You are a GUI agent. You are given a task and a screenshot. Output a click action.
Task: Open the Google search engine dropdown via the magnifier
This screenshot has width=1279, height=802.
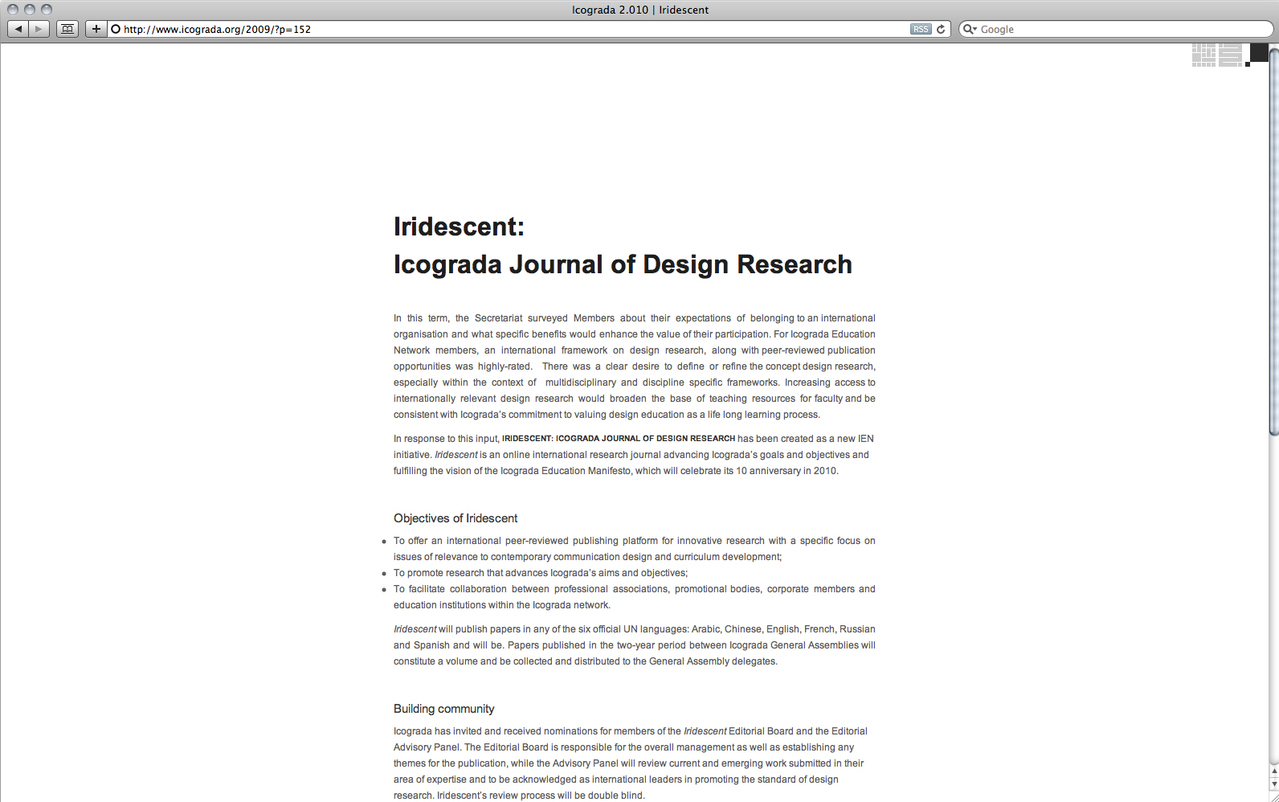[x=967, y=29]
